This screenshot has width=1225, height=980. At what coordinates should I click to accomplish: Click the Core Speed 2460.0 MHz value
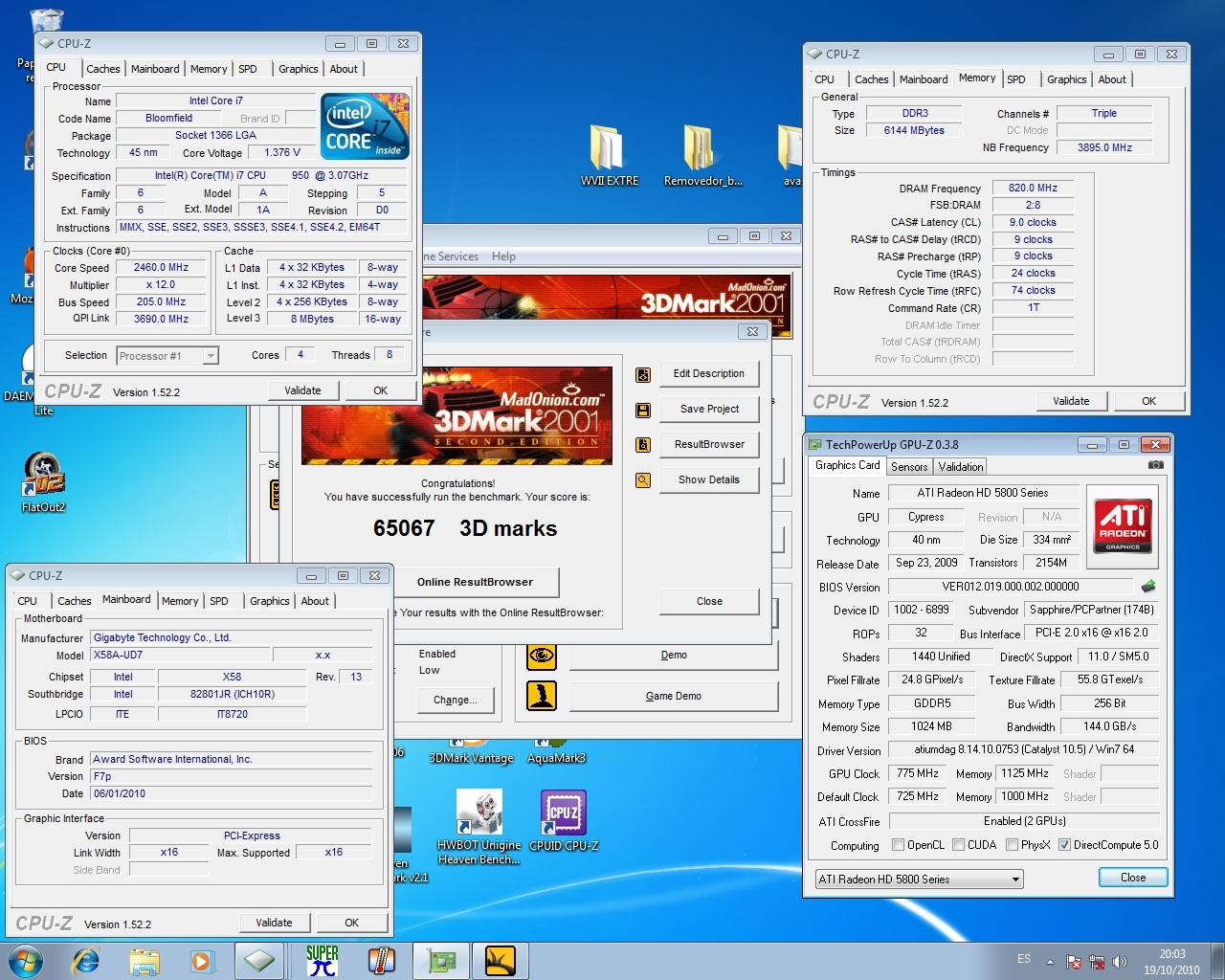(x=161, y=268)
